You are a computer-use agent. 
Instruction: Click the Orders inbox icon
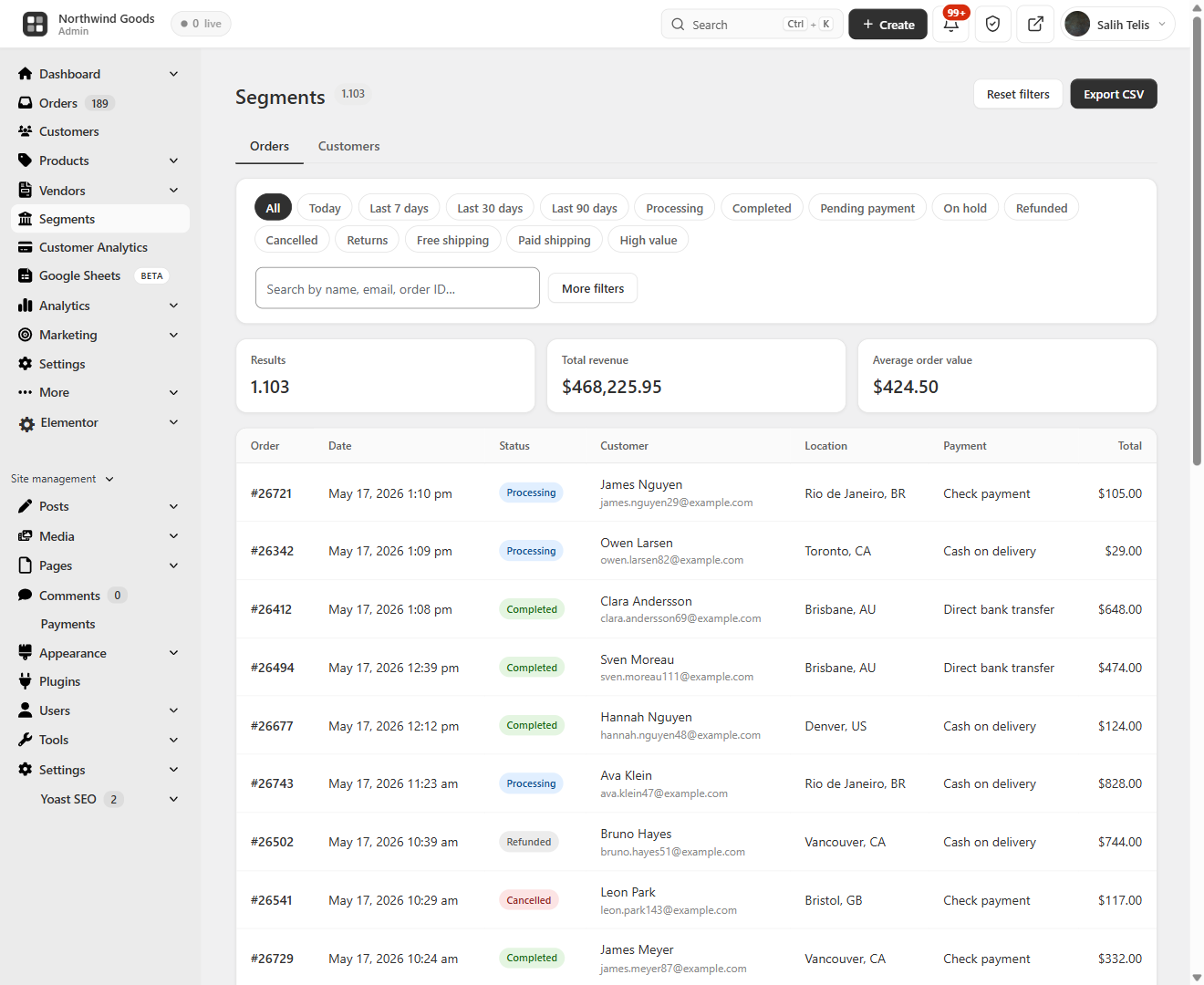(x=26, y=103)
